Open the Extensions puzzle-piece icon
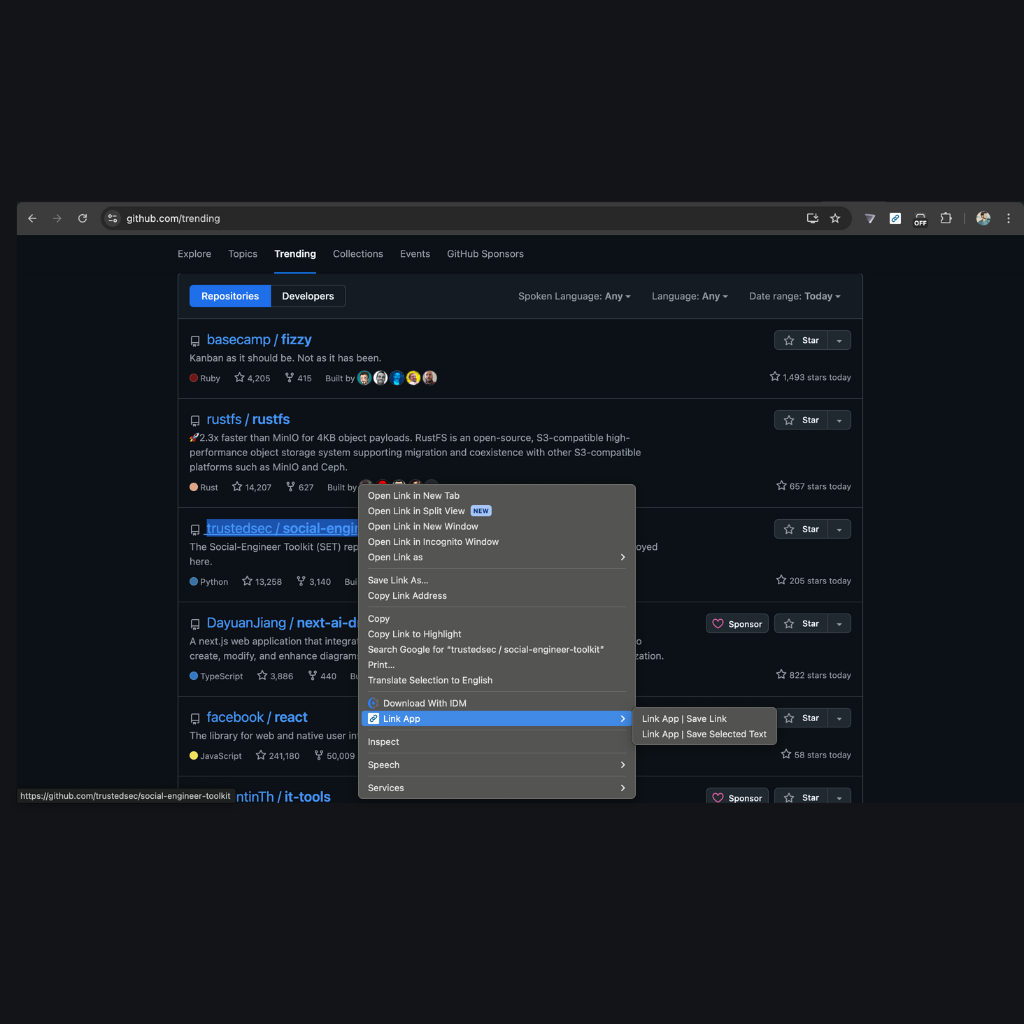 pos(946,218)
